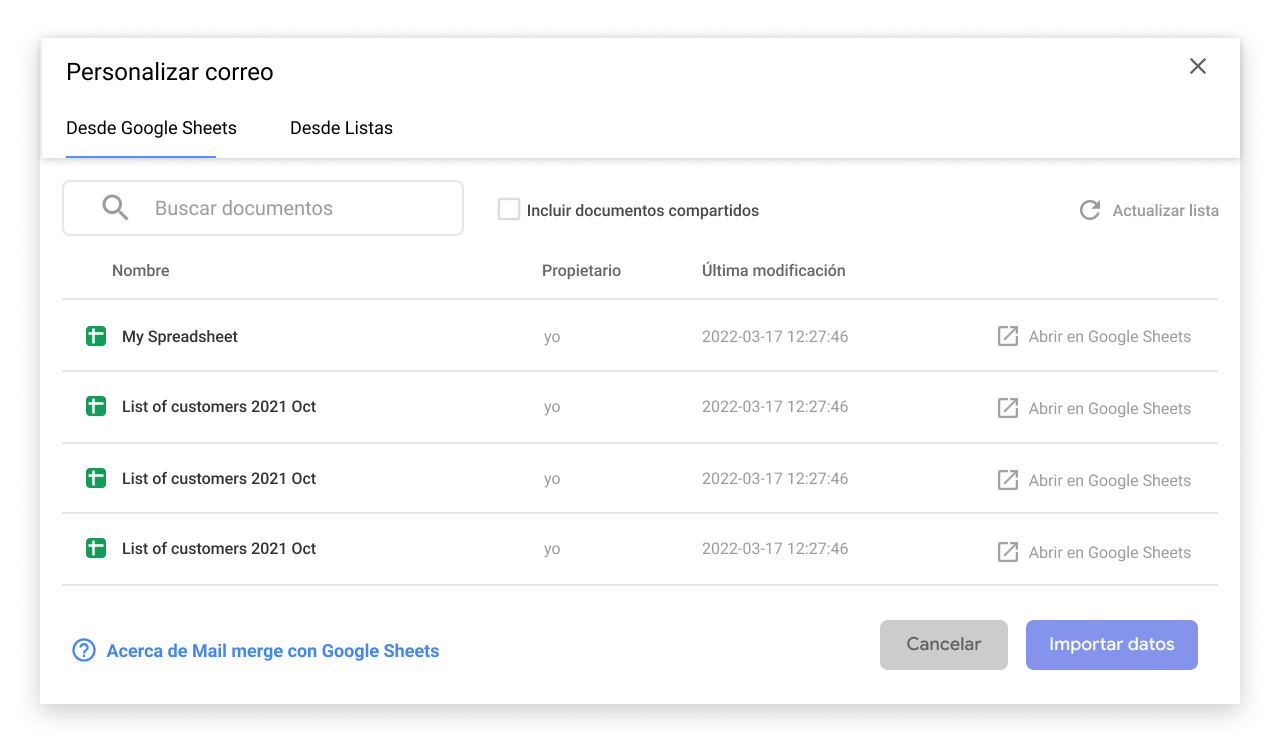Select the Desde Google Sheets tab
Screen dimensions: 1280x740
pyautogui.click(x=151, y=128)
